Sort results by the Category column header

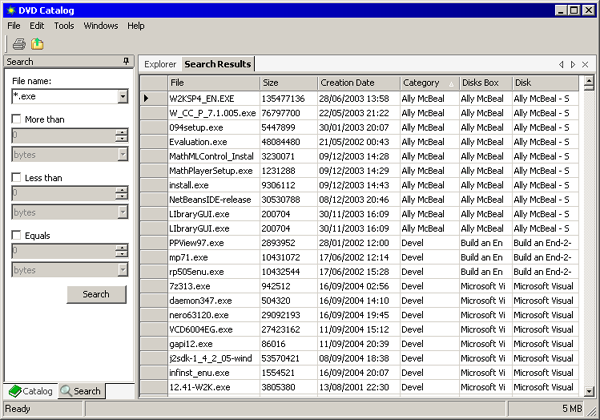[x=425, y=82]
